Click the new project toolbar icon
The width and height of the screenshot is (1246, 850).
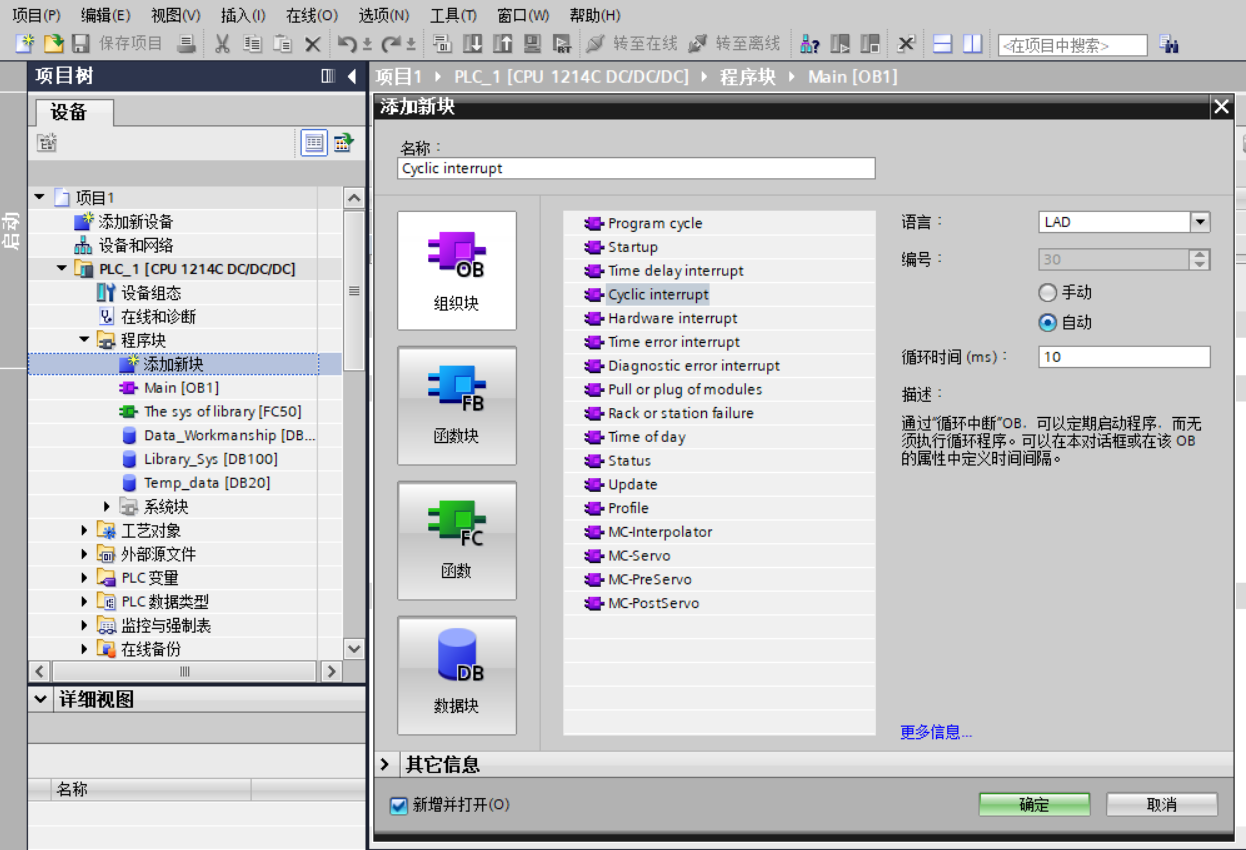tap(25, 44)
